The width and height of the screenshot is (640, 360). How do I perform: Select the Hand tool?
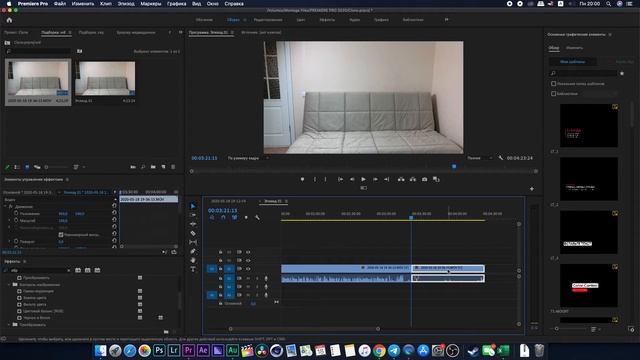(x=193, y=260)
